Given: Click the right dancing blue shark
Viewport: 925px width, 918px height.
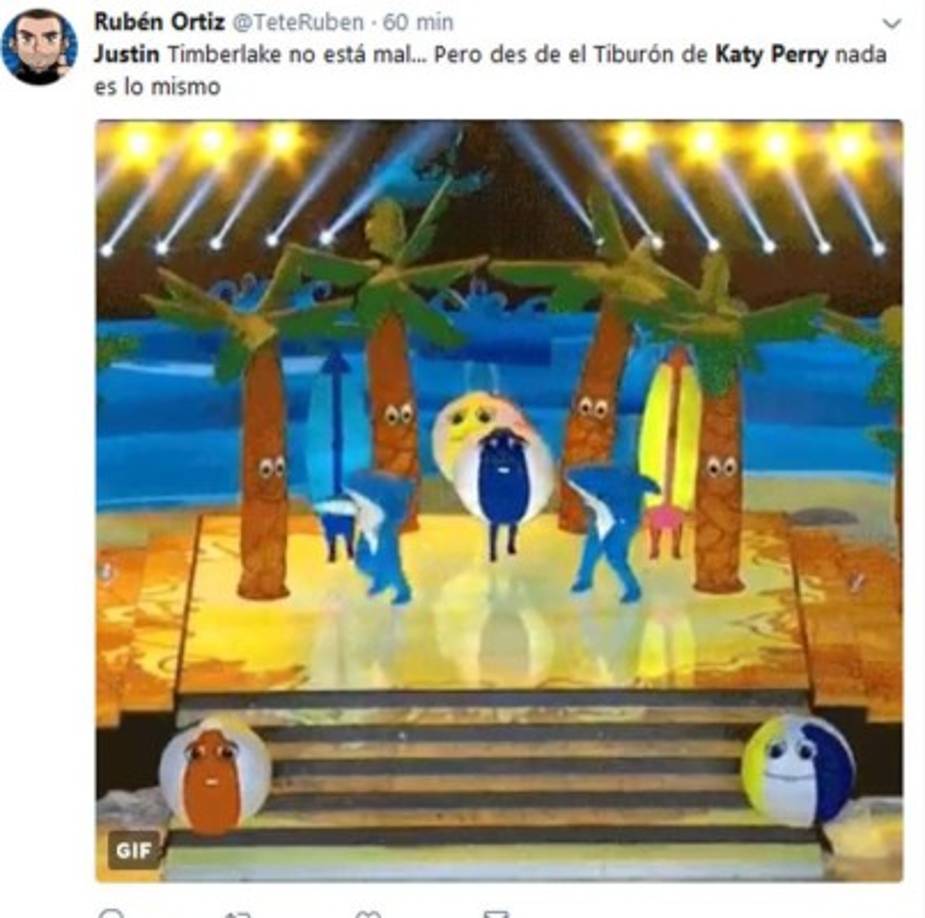Looking at the screenshot, I should click(611, 531).
